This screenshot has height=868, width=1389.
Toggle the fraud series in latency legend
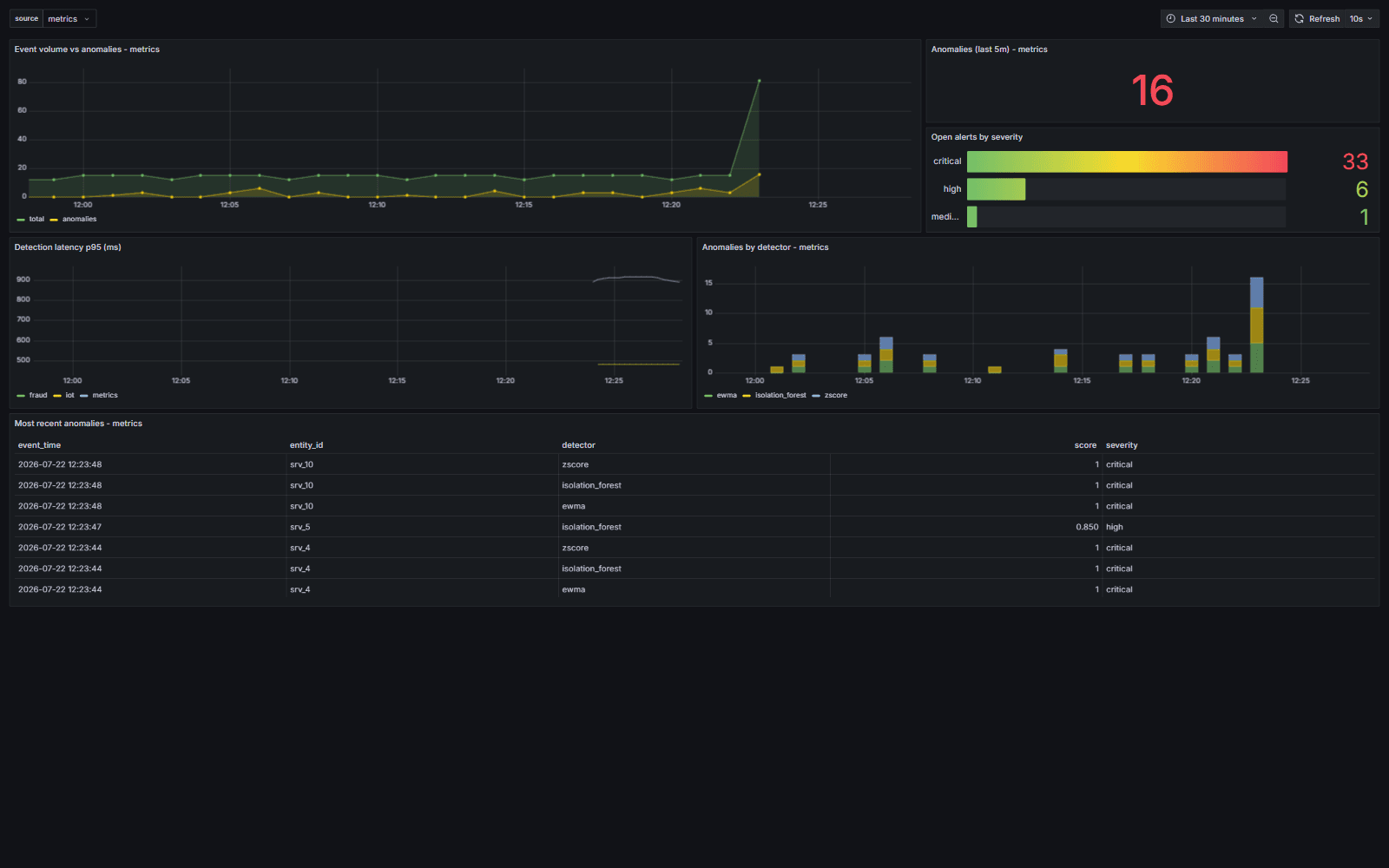[x=38, y=395]
